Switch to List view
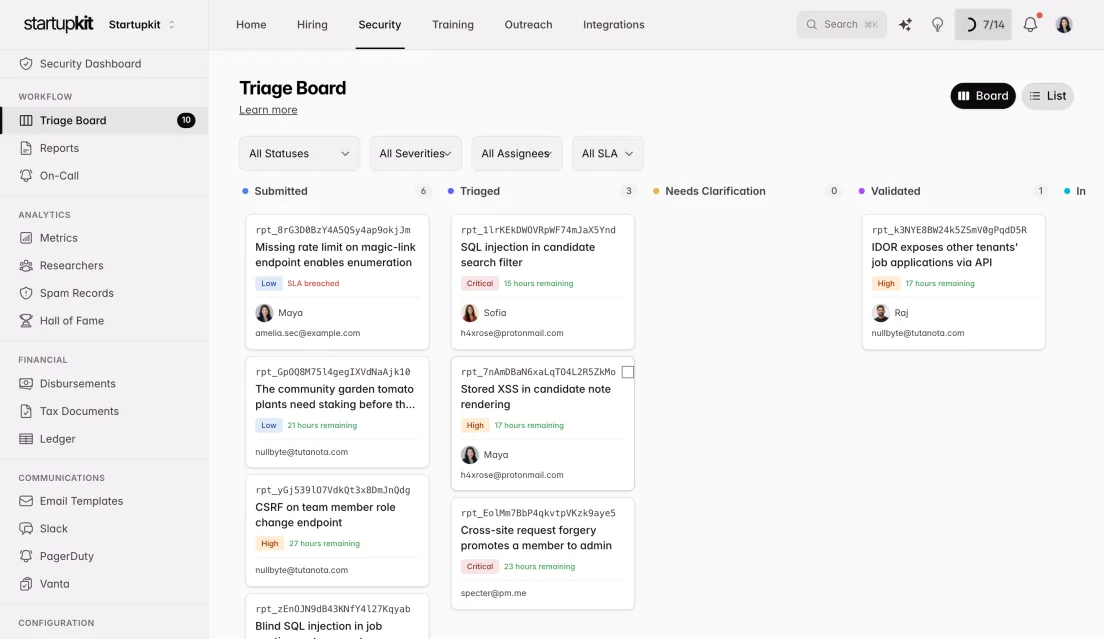The height and width of the screenshot is (639, 1104). click(x=1048, y=96)
